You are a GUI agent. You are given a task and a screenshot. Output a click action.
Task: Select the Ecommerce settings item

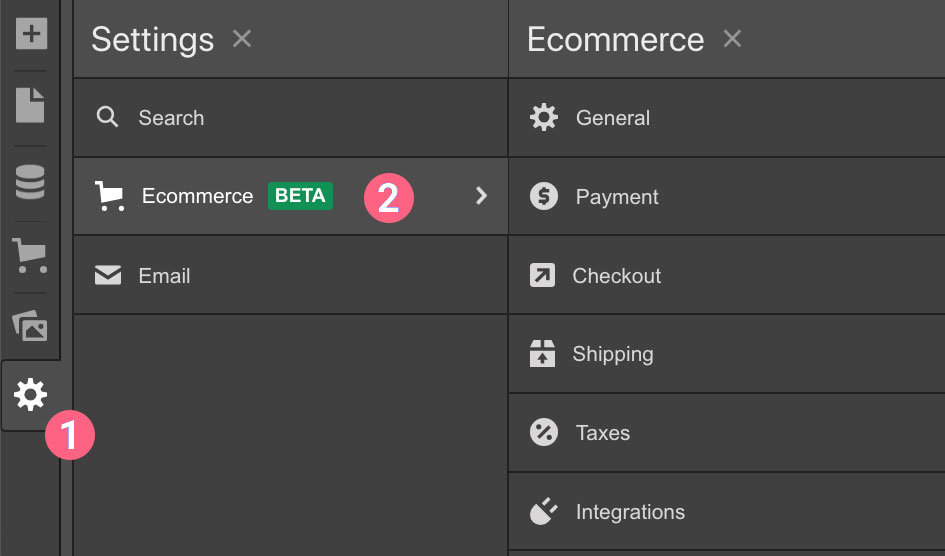click(197, 196)
